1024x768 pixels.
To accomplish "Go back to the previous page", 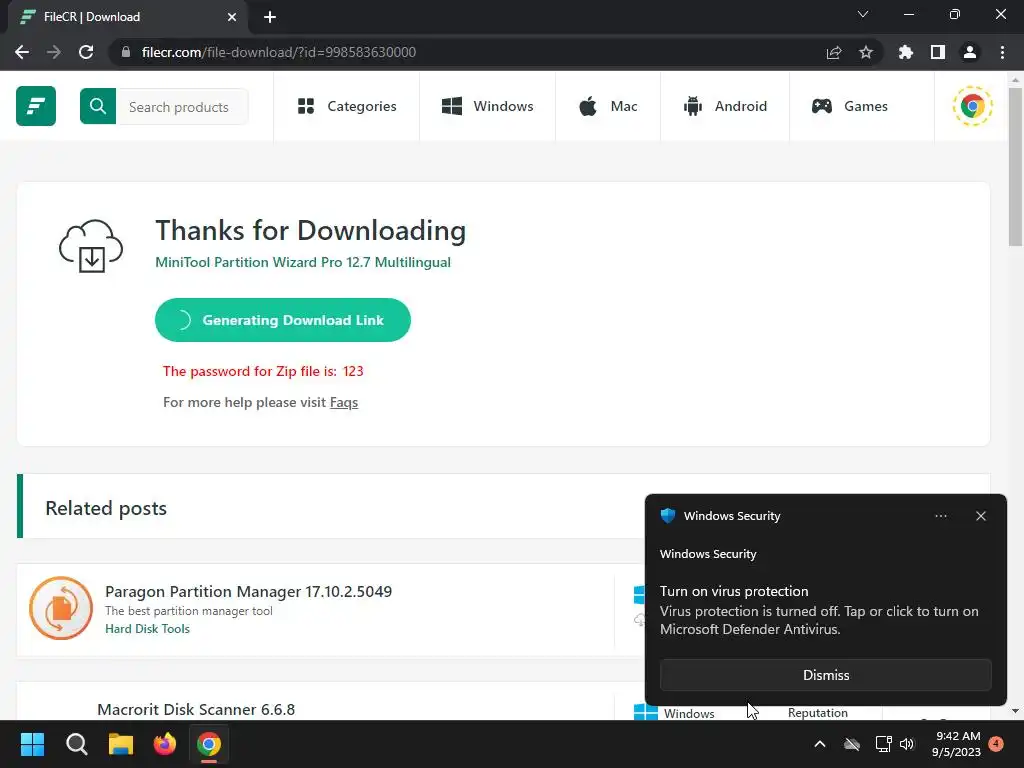I will click(x=22, y=52).
